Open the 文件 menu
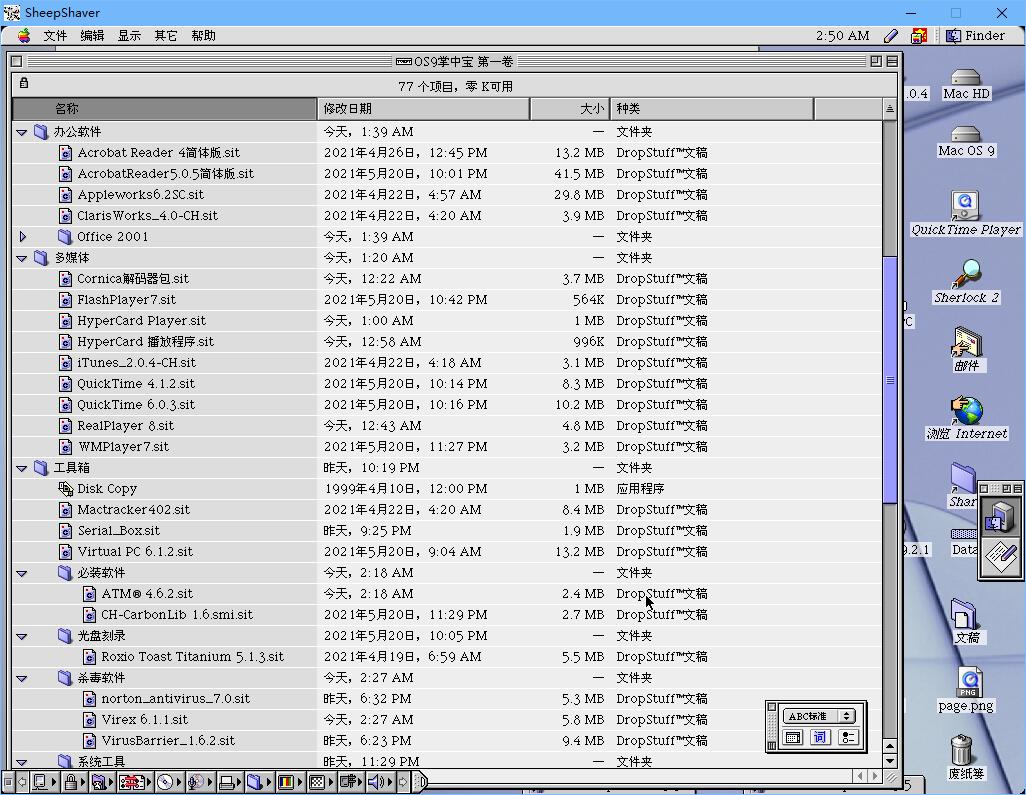Screen dimensions: 1026x795 55,36
